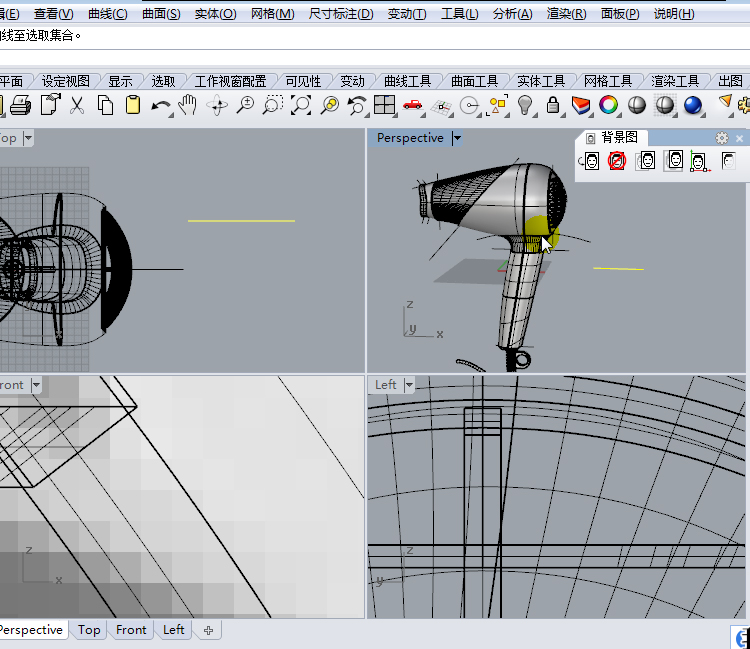Click the light bulb hide/show icon
The image size is (750, 649).
(524, 105)
